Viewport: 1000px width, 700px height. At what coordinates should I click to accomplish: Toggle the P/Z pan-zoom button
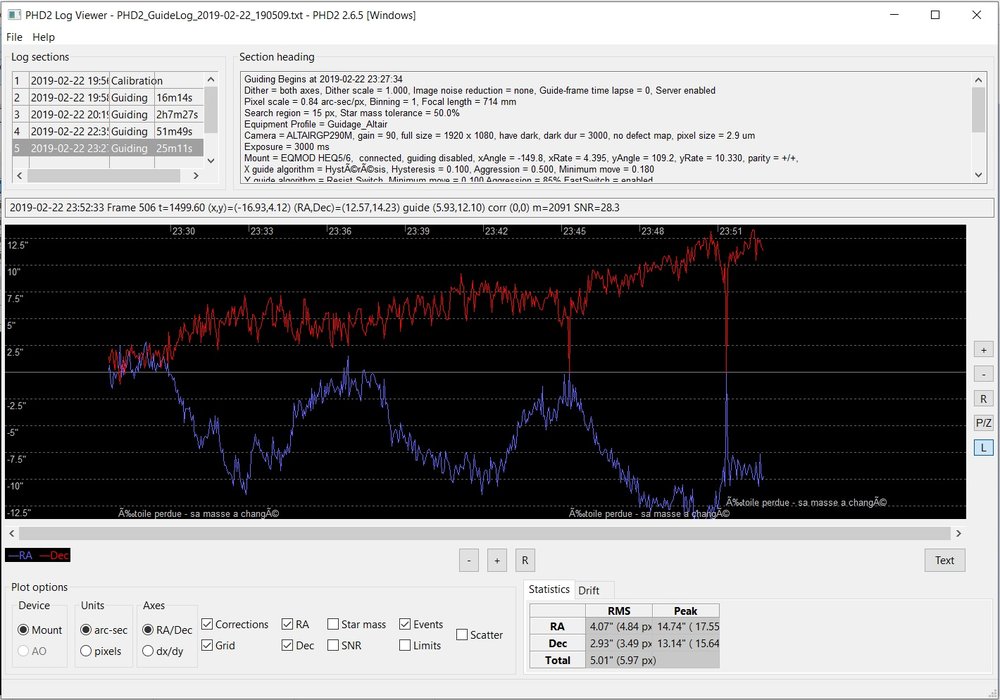click(983, 423)
